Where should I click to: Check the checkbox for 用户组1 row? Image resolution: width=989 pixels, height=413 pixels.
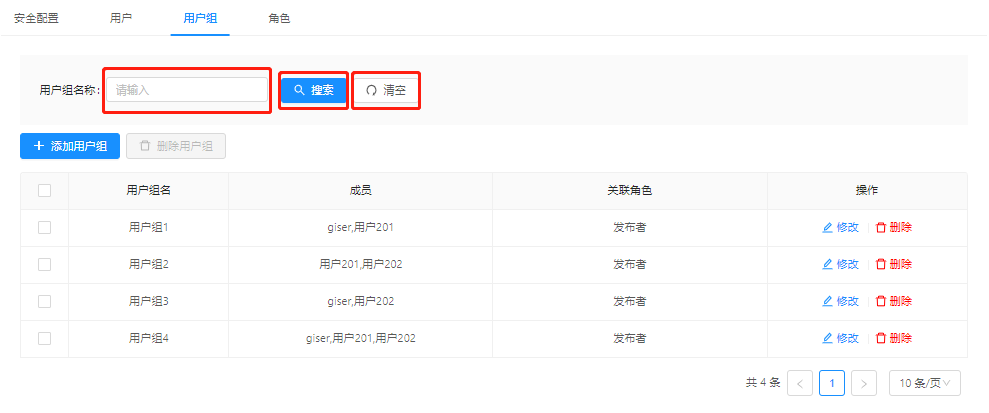click(x=44, y=228)
